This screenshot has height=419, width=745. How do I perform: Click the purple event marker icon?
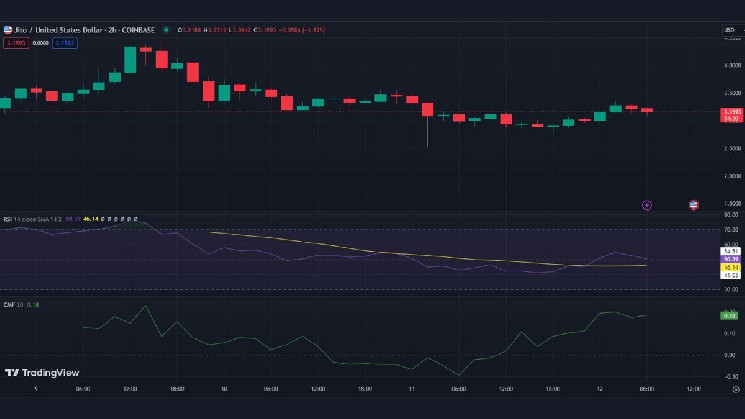point(646,204)
